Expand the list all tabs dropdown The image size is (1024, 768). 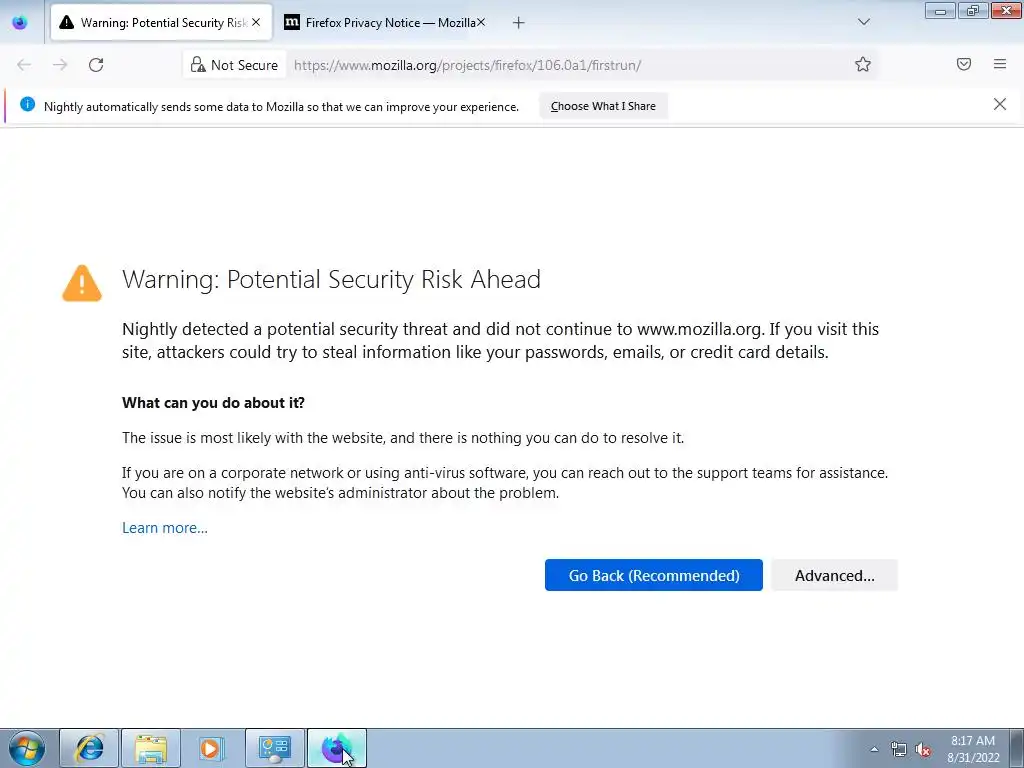pos(863,22)
